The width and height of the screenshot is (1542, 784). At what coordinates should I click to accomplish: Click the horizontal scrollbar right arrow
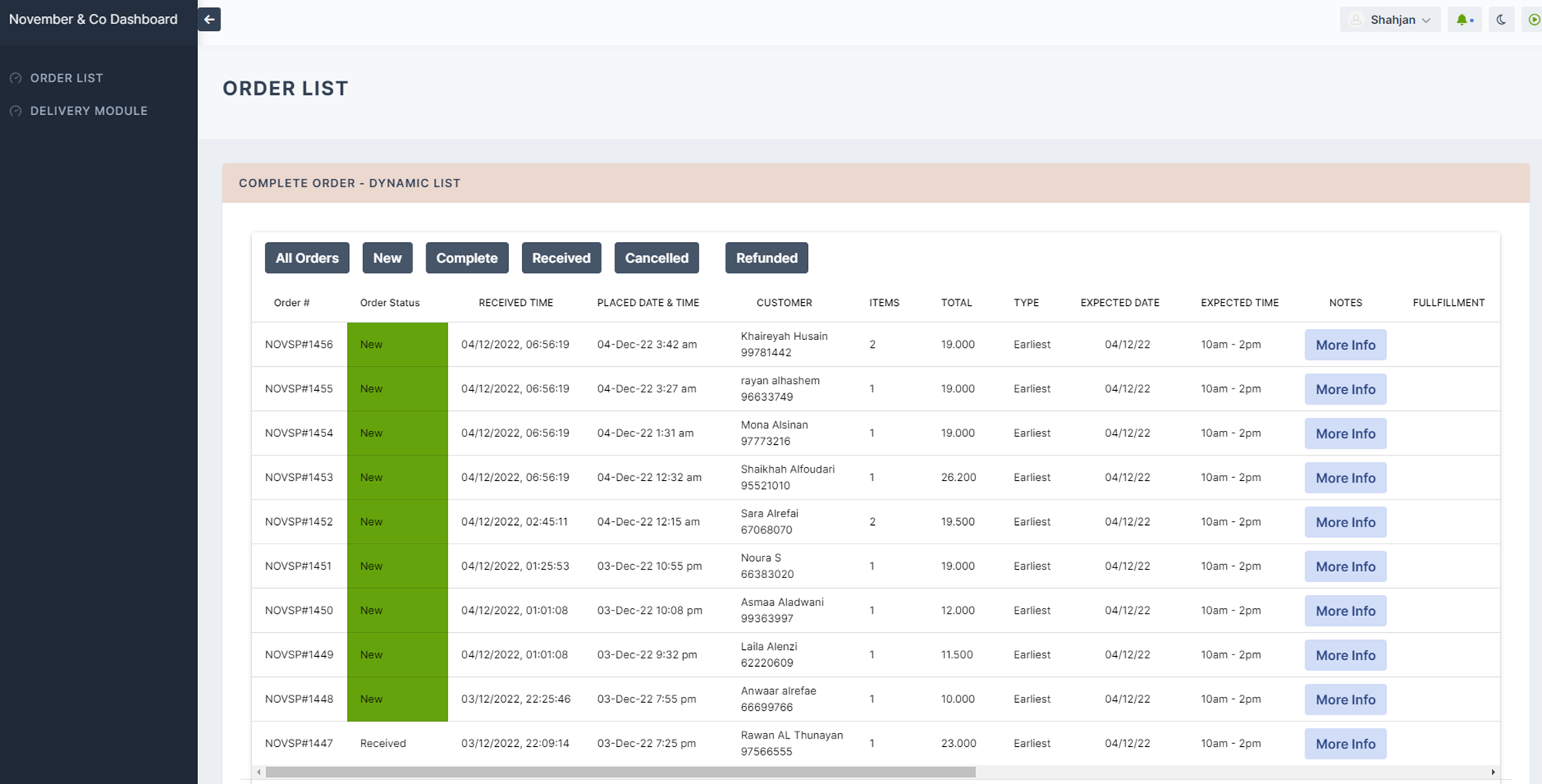pyautogui.click(x=1493, y=772)
